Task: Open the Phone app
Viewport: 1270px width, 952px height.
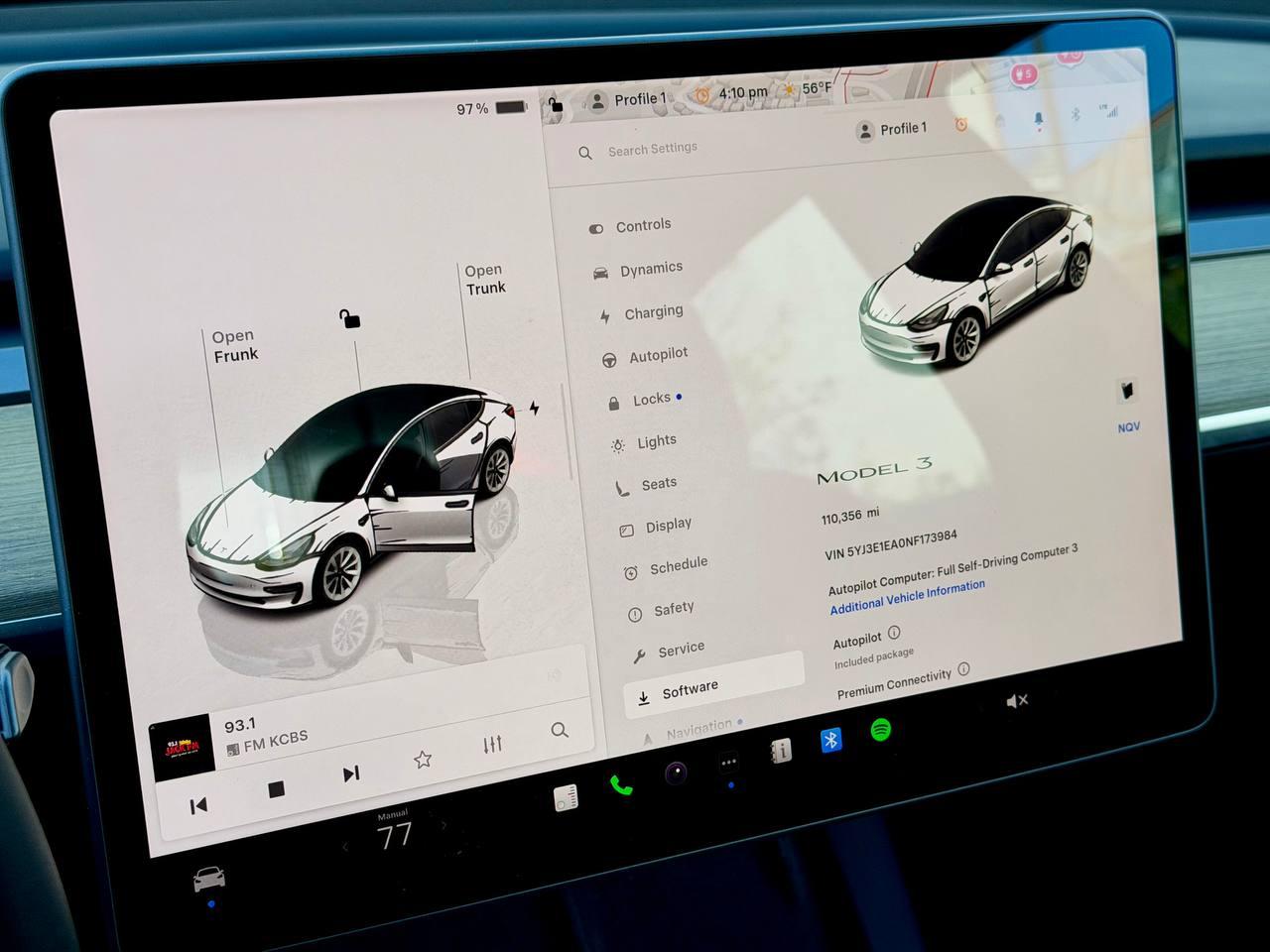Action: point(621,786)
